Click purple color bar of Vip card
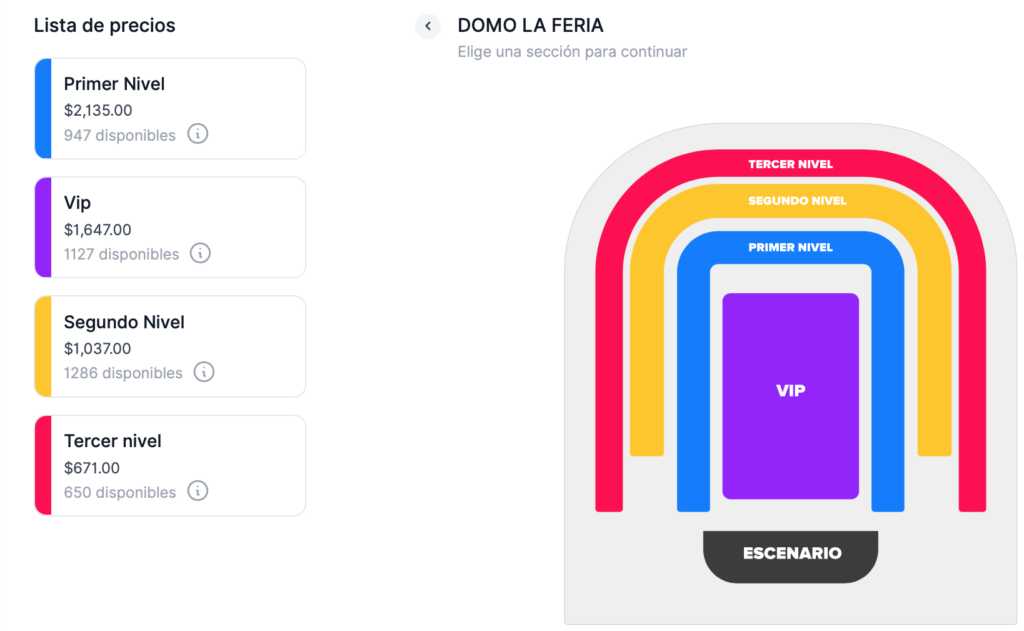The height and width of the screenshot is (631, 1024). point(43,227)
